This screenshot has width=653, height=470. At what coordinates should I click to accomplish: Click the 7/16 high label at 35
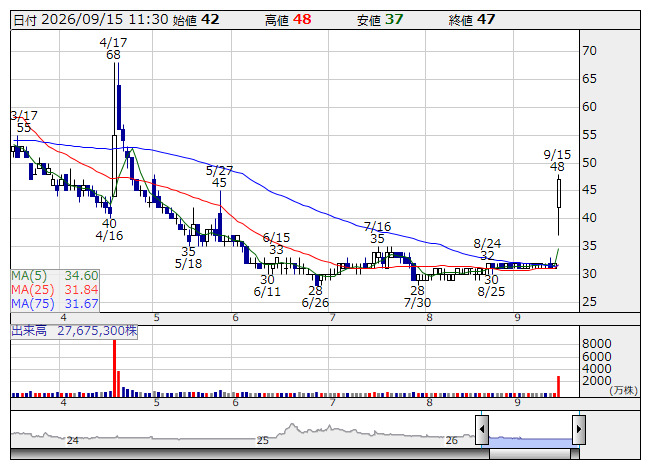(x=377, y=232)
